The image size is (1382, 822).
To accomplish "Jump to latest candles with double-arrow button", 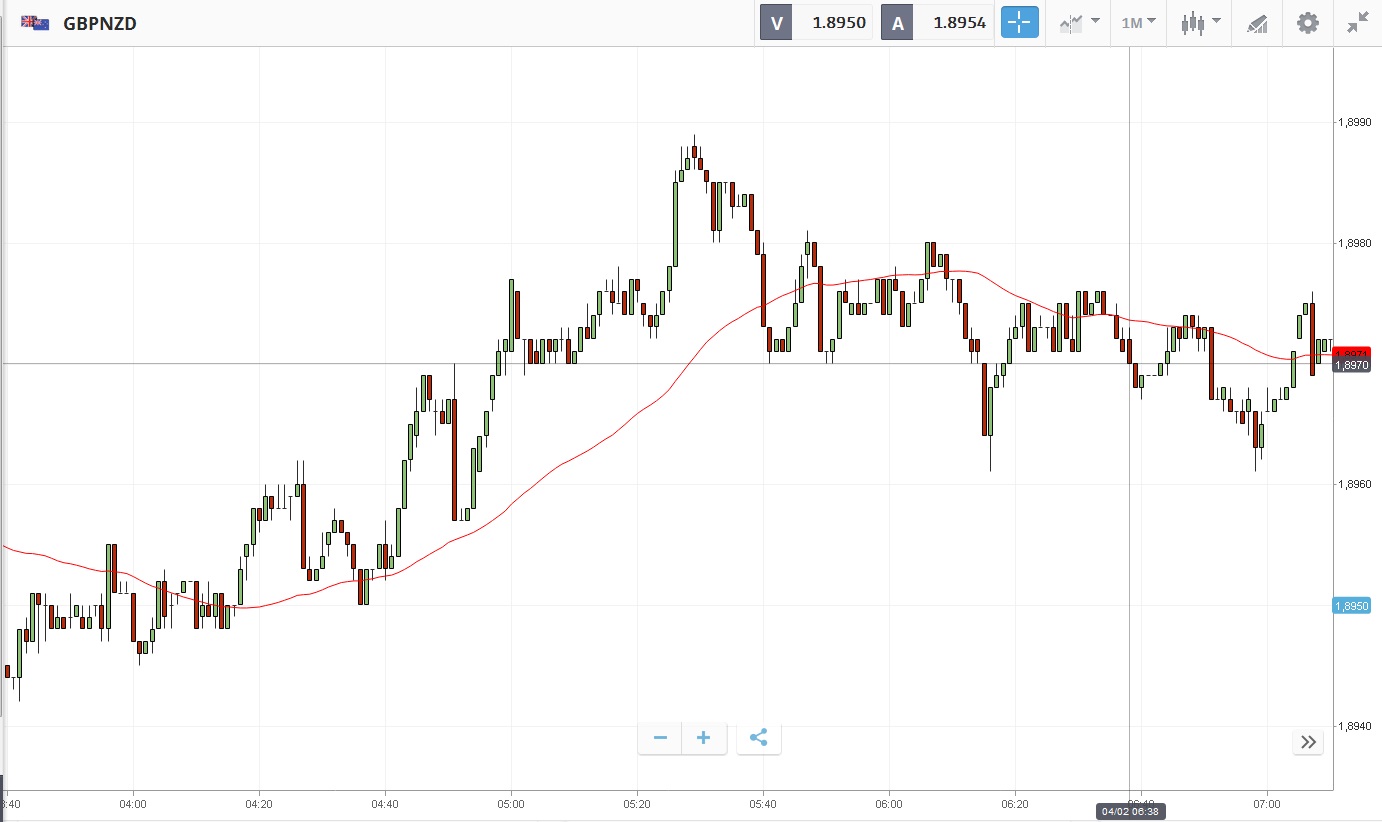I will pos(1308,742).
